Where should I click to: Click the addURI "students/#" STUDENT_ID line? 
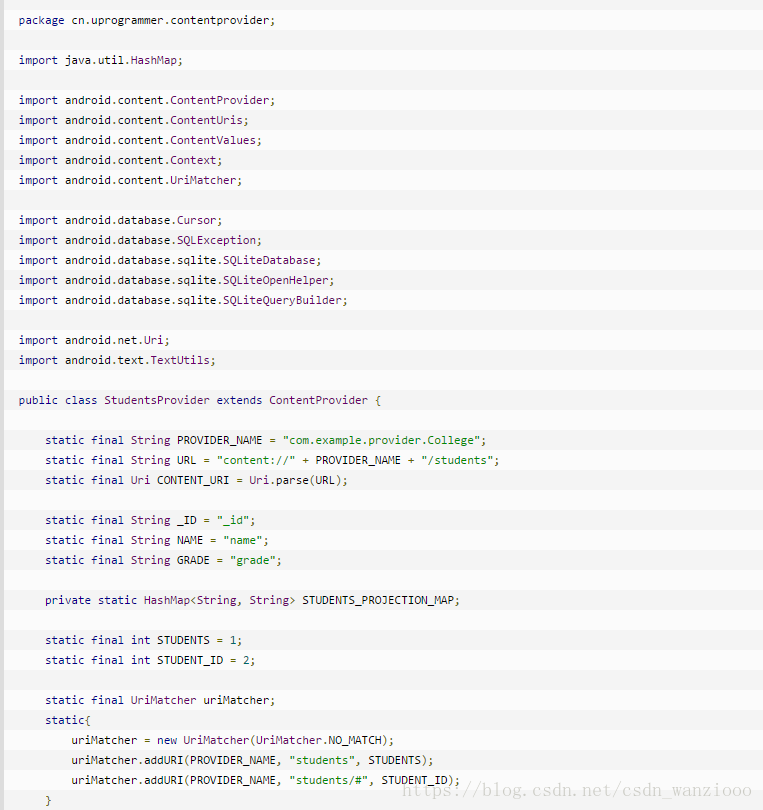tap(266, 780)
